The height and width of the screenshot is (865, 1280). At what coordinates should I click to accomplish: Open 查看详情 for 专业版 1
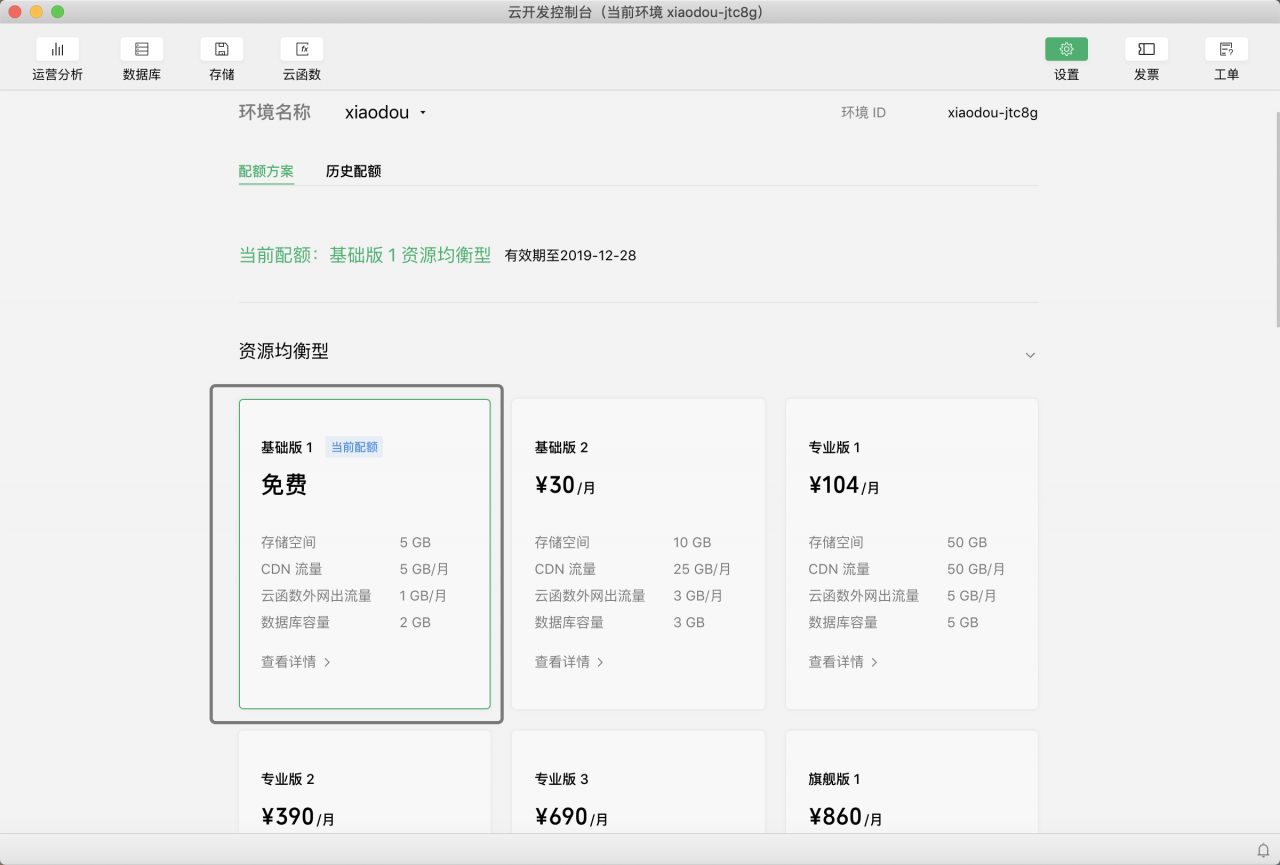[843, 661]
